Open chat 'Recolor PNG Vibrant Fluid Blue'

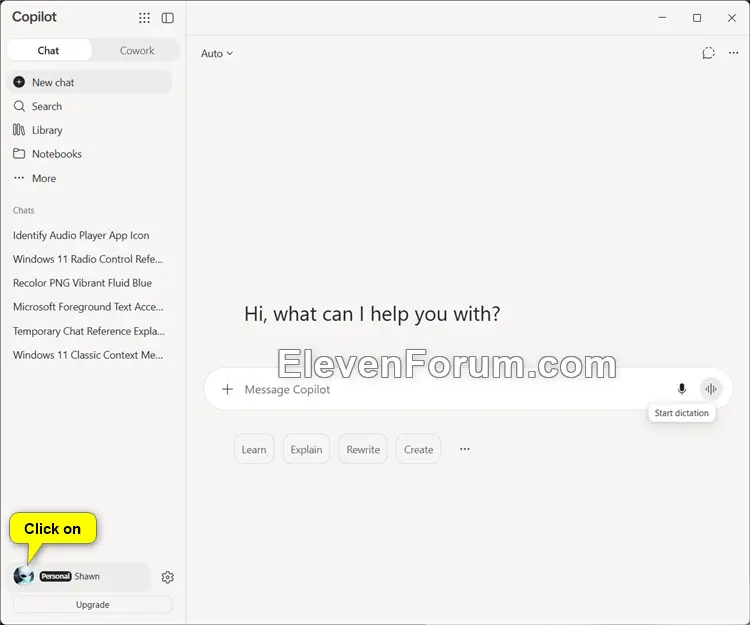(82, 283)
